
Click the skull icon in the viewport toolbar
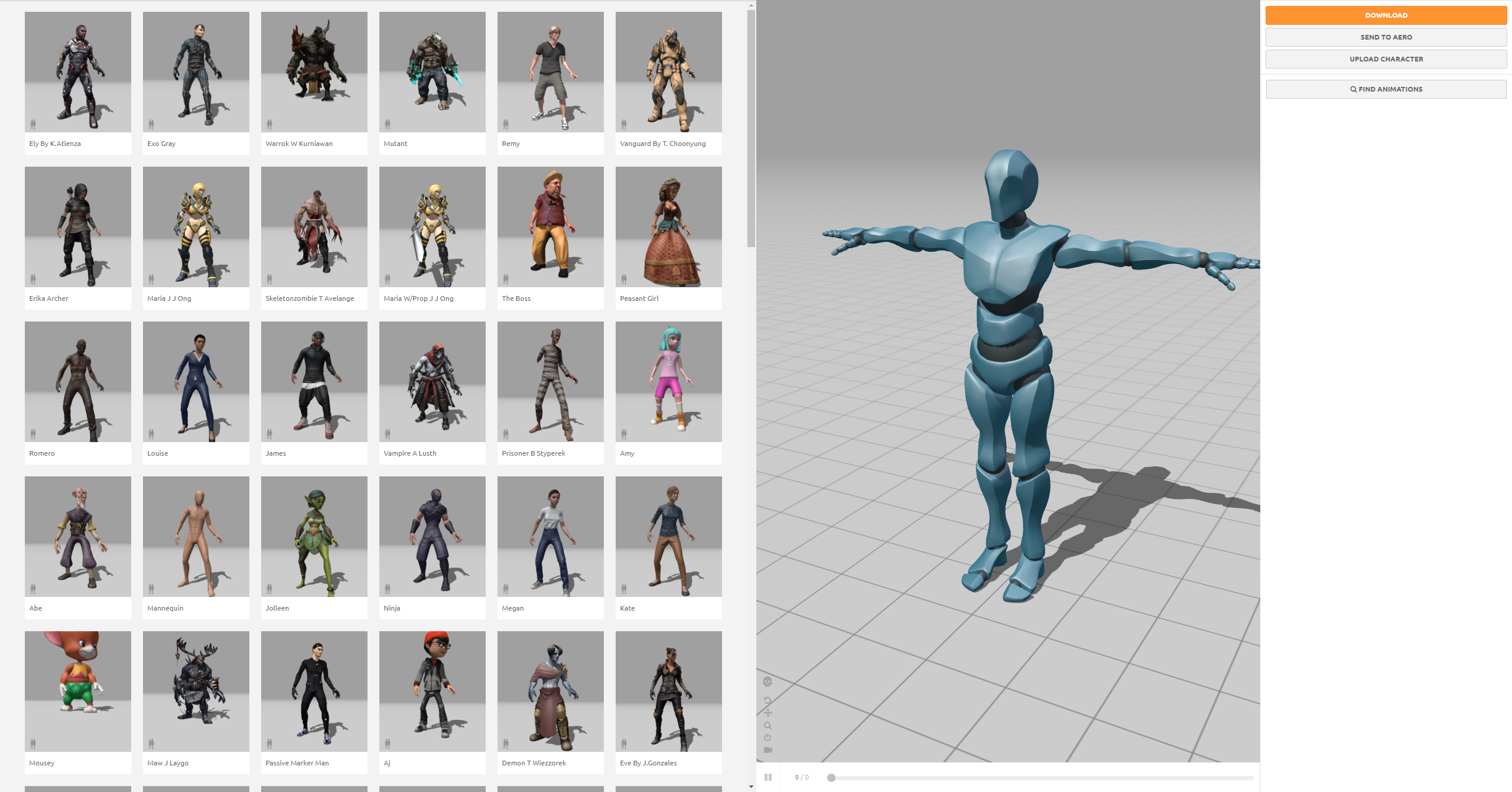768,681
